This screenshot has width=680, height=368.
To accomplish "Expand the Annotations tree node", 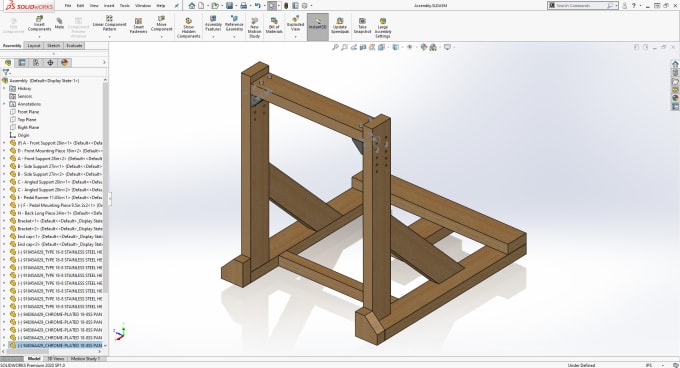I will click(x=4, y=104).
